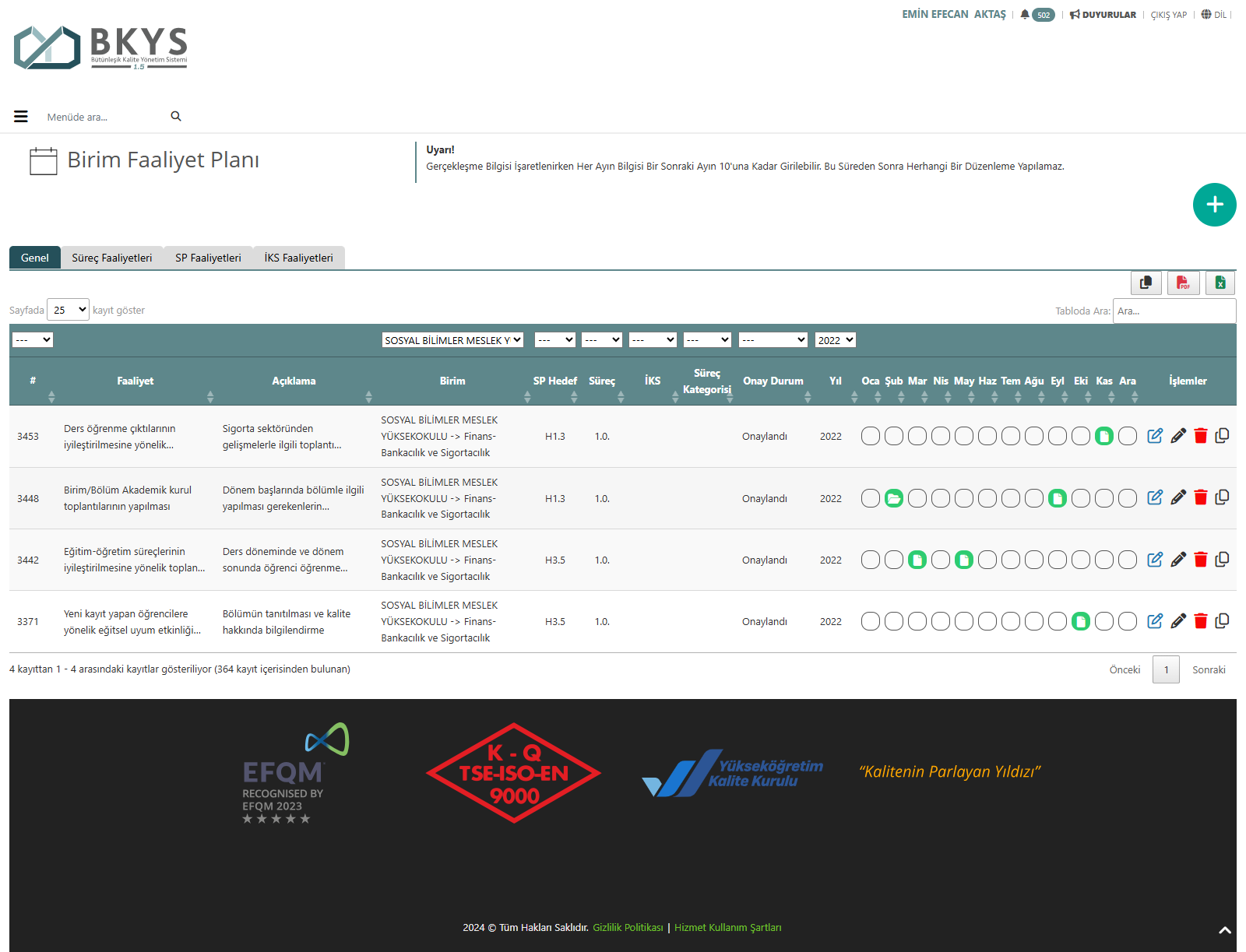The height and width of the screenshot is (952, 1246).
Task: Open the hamburger menu
Action: pos(21,117)
